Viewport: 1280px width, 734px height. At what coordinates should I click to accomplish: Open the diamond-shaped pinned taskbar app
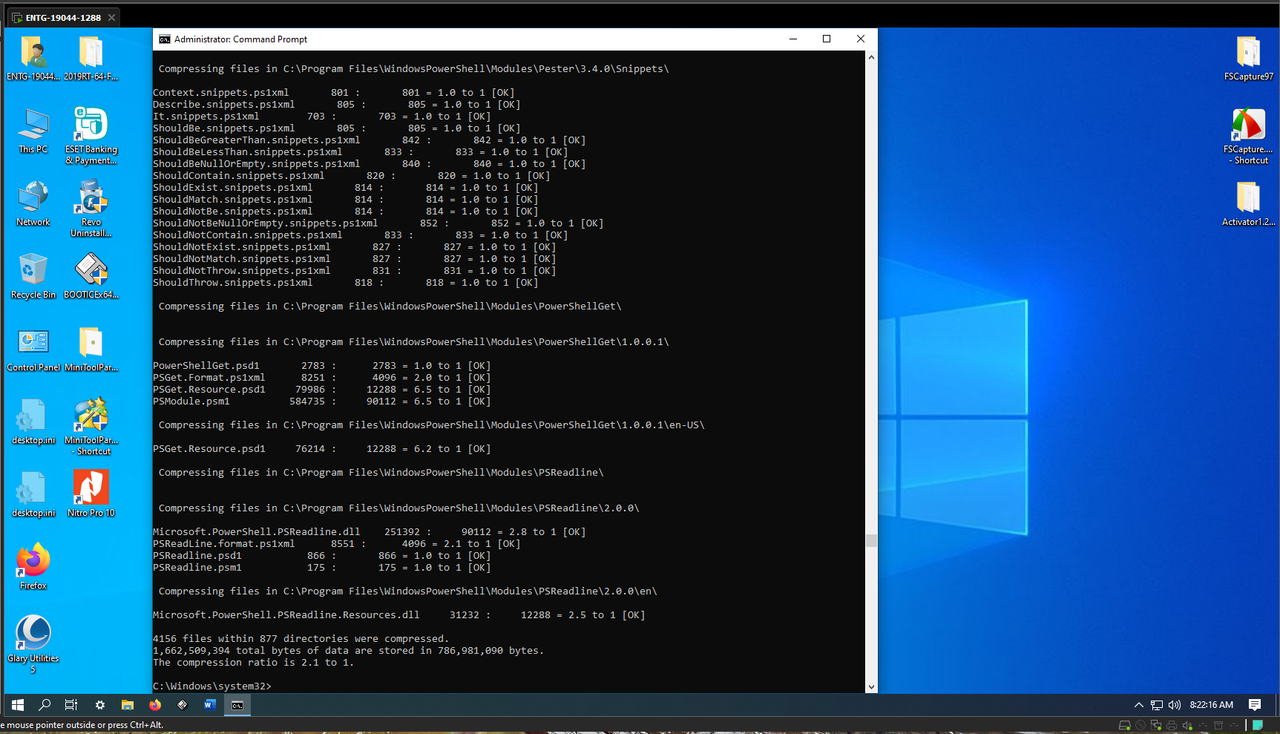point(182,705)
